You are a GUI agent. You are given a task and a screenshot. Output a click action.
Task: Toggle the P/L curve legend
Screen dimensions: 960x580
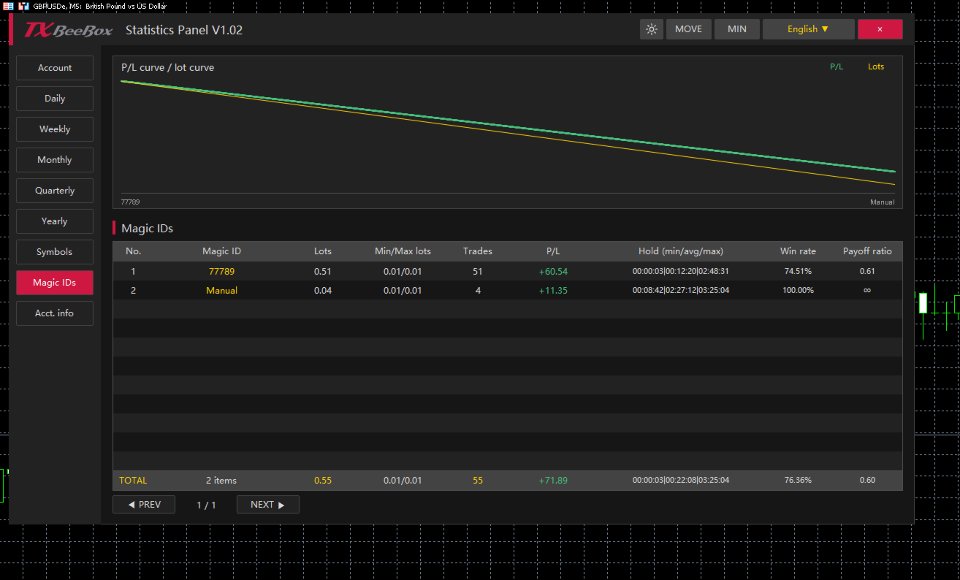point(836,67)
